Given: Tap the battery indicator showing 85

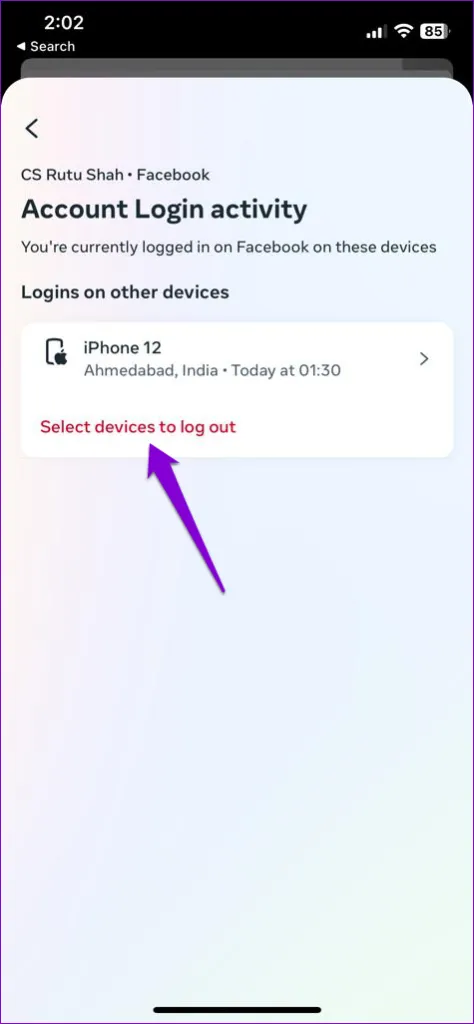Looking at the screenshot, I should tap(436, 31).
